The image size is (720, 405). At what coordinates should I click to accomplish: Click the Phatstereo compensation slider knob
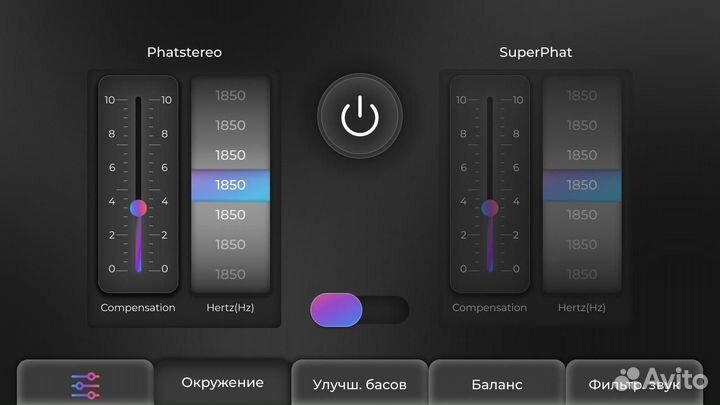[138, 208]
